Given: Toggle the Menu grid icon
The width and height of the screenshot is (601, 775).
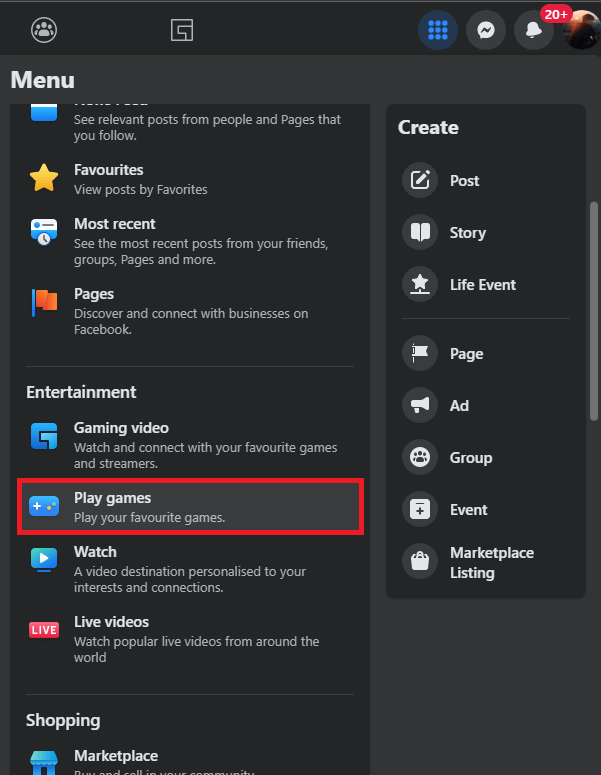Looking at the screenshot, I should click(438, 30).
